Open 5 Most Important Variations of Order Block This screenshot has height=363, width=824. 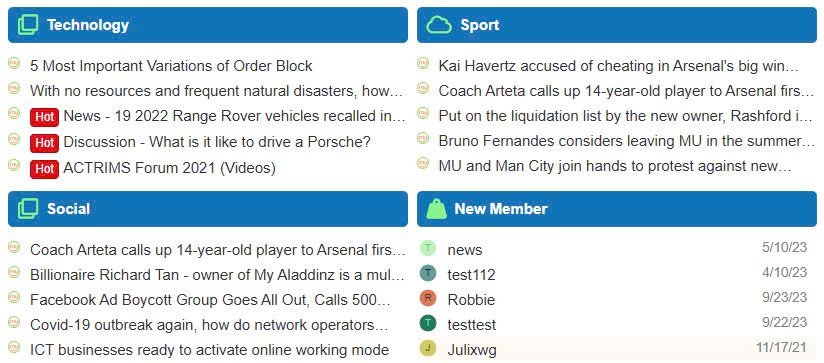(x=171, y=66)
